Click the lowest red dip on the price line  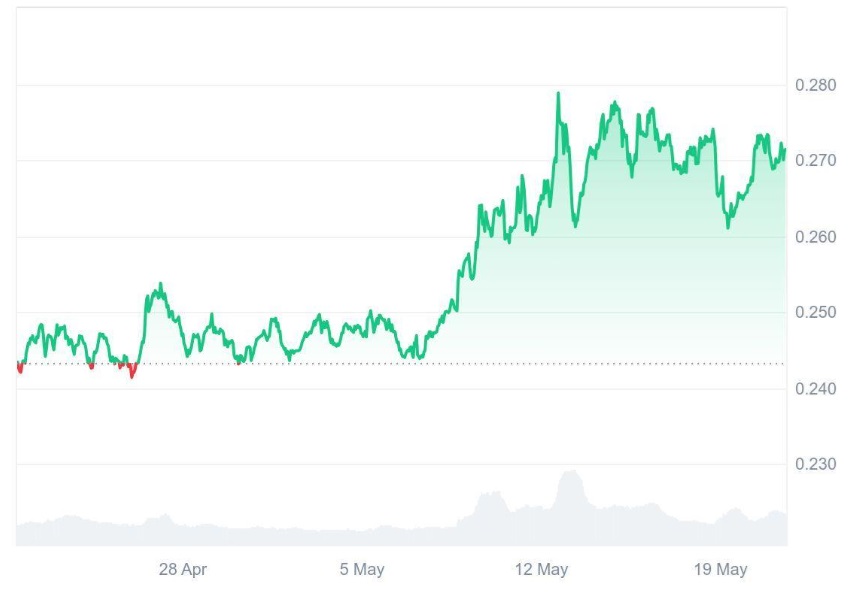tap(132, 376)
